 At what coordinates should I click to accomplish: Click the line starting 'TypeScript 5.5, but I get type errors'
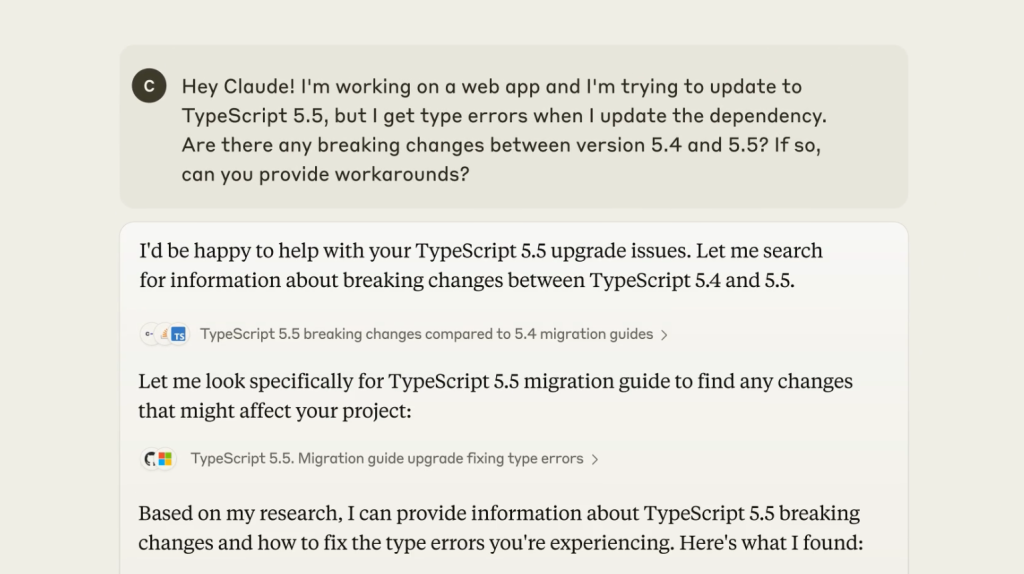(504, 116)
